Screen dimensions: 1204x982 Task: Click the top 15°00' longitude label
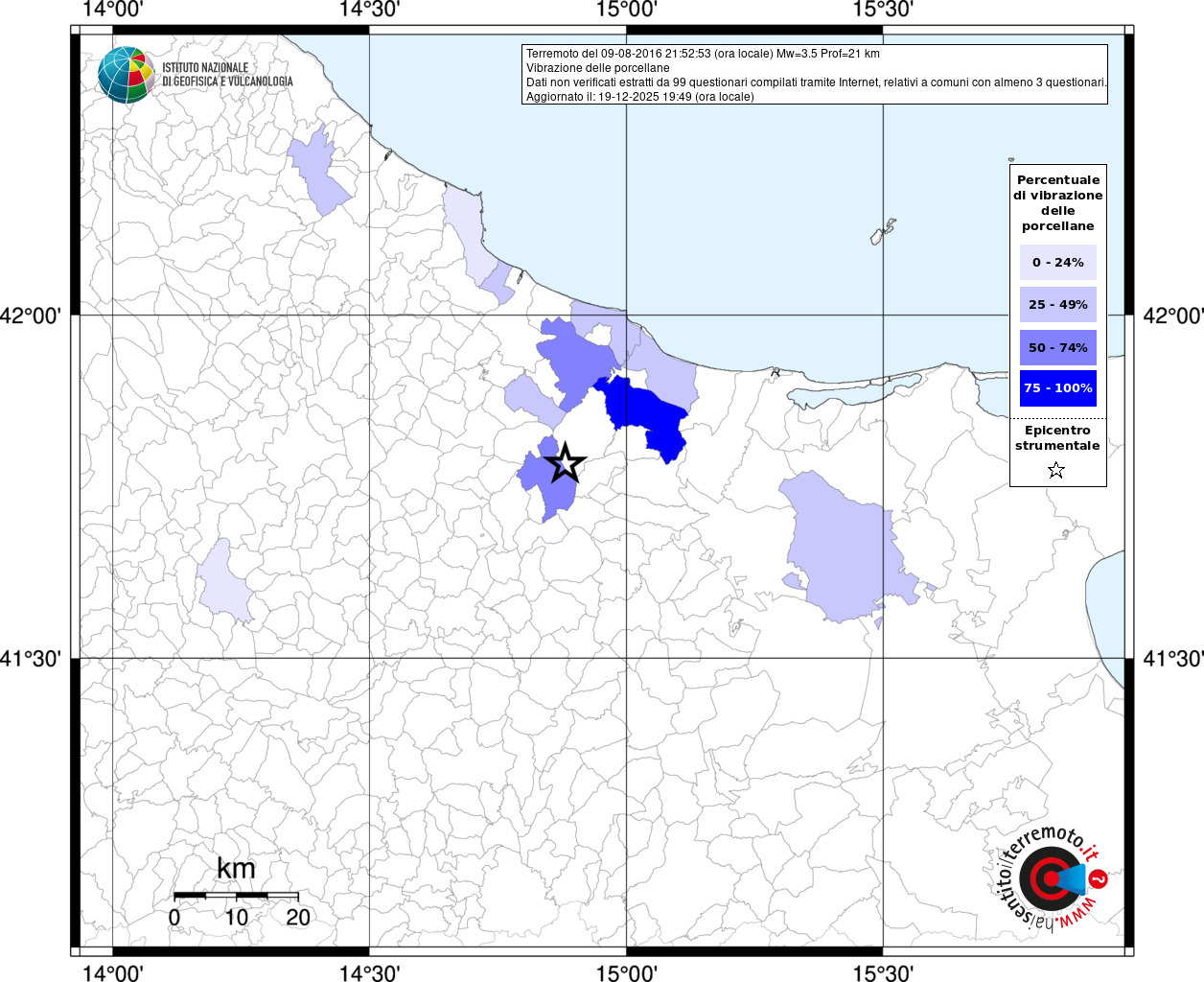pos(626,10)
